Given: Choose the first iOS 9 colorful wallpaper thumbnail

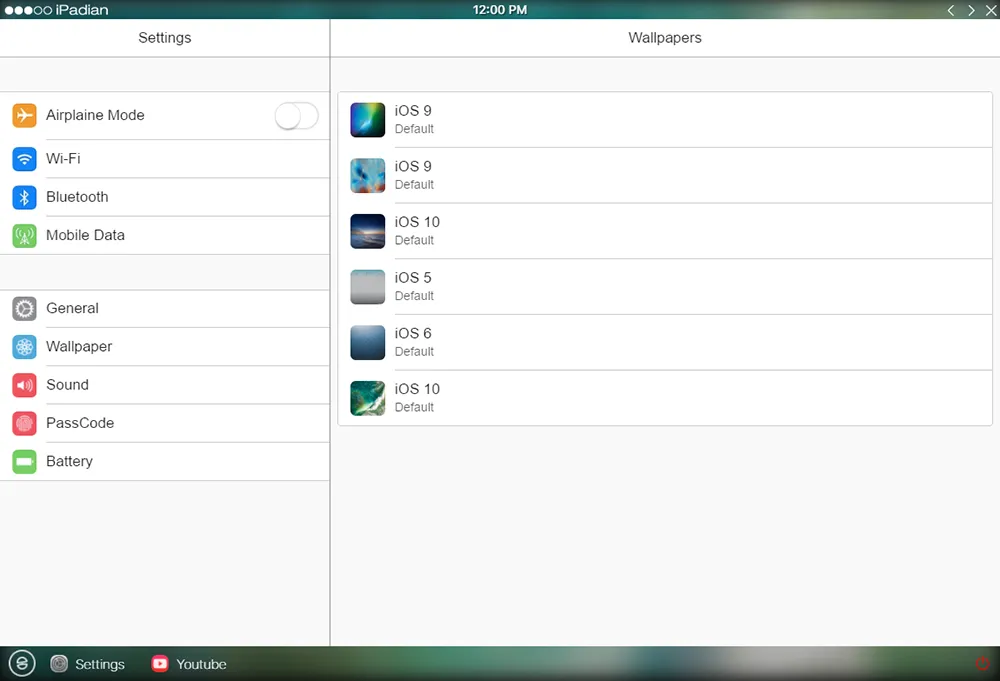Looking at the screenshot, I should pyautogui.click(x=367, y=120).
